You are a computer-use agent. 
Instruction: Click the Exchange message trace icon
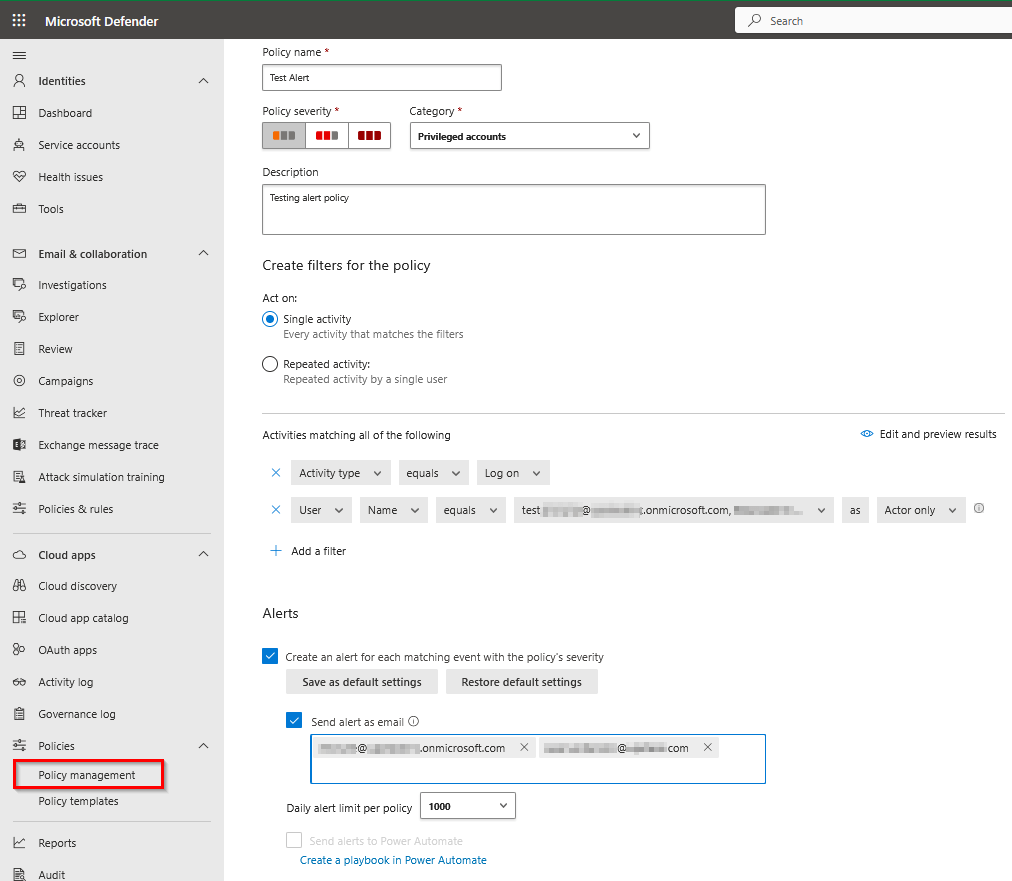pyautogui.click(x=19, y=445)
